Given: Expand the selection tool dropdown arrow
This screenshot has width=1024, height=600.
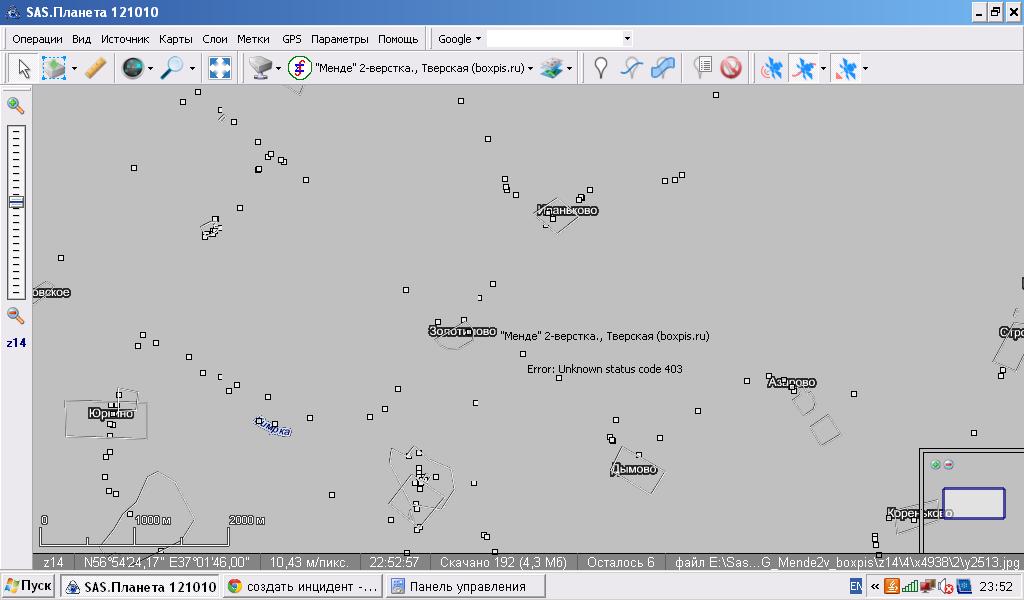Looking at the screenshot, I should point(74,69).
